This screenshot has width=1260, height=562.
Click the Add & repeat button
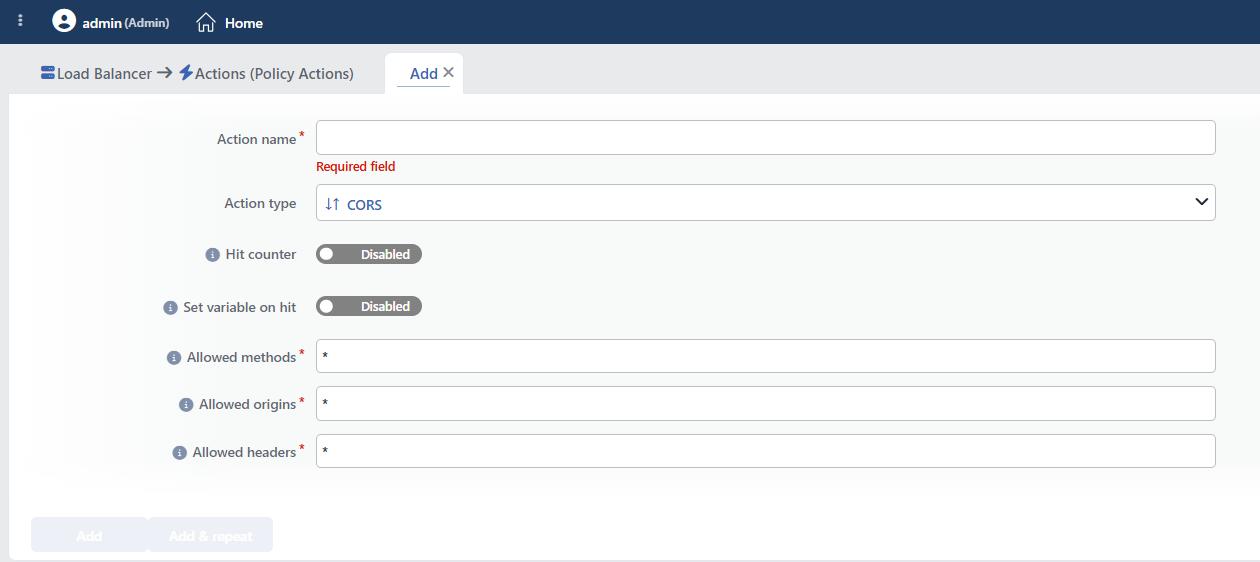[x=210, y=536]
